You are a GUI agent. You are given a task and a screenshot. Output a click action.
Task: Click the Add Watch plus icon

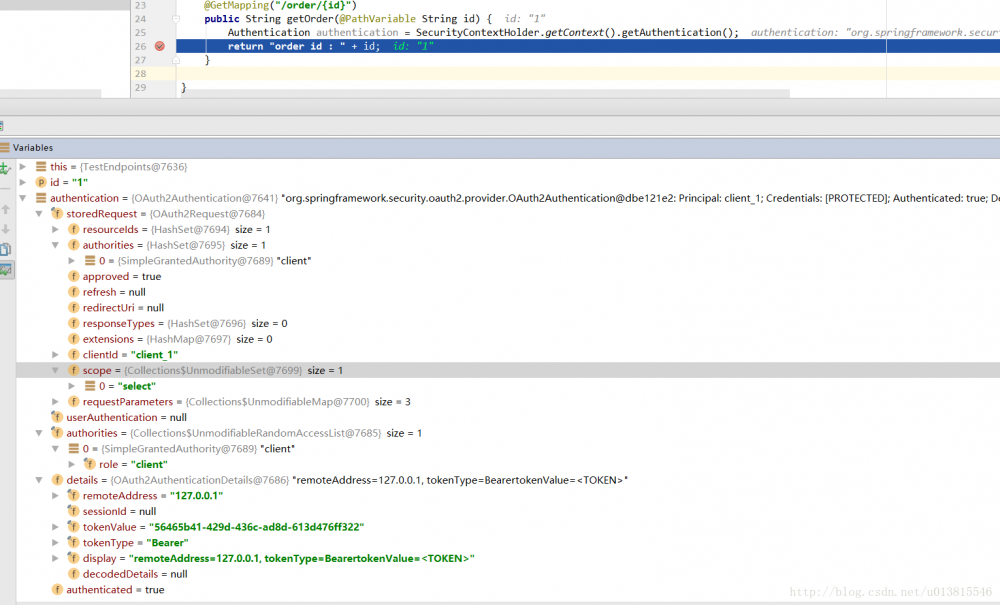click(x=4, y=167)
